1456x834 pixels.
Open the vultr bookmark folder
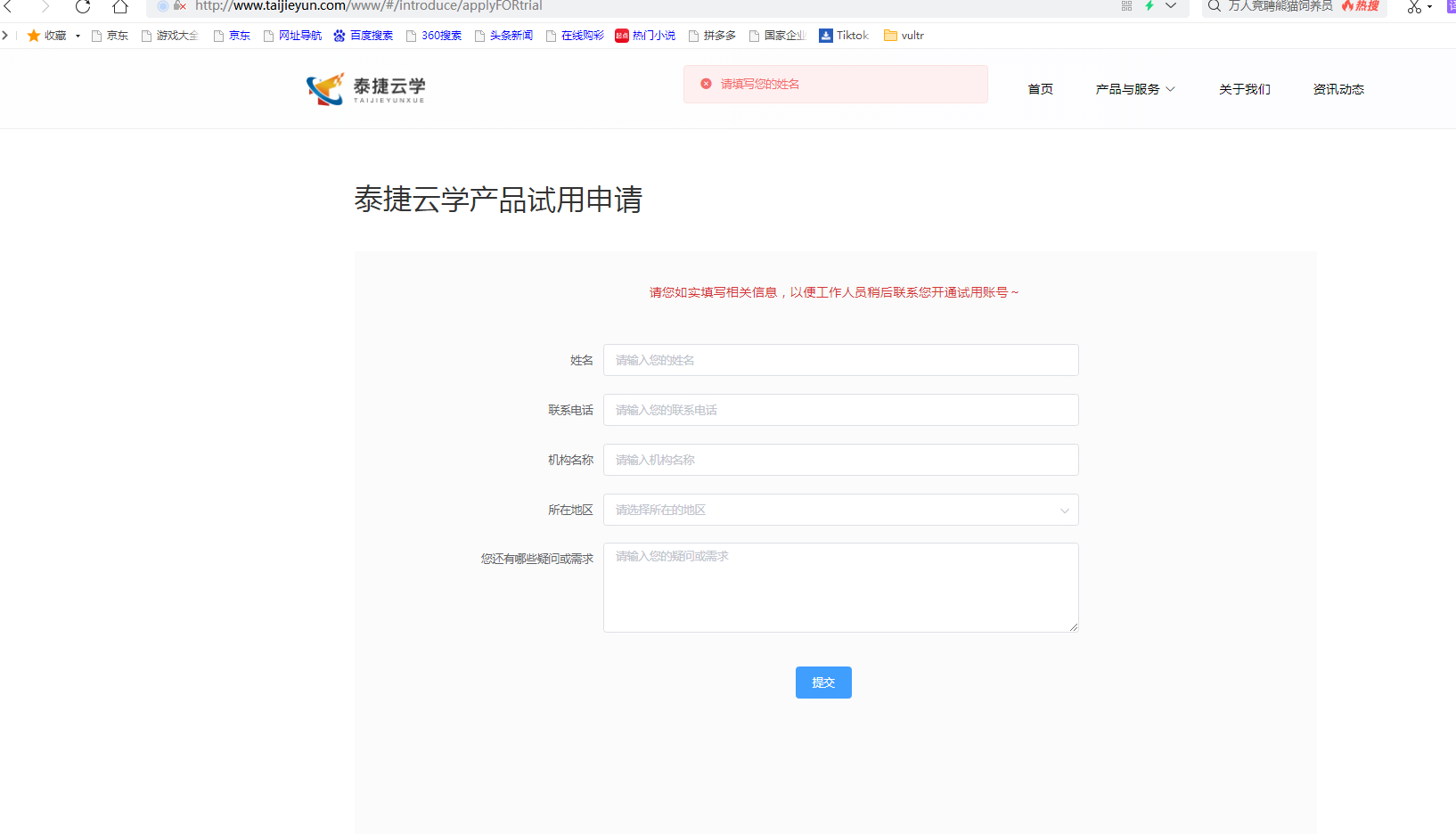pyautogui.click(x=904, y=36)
